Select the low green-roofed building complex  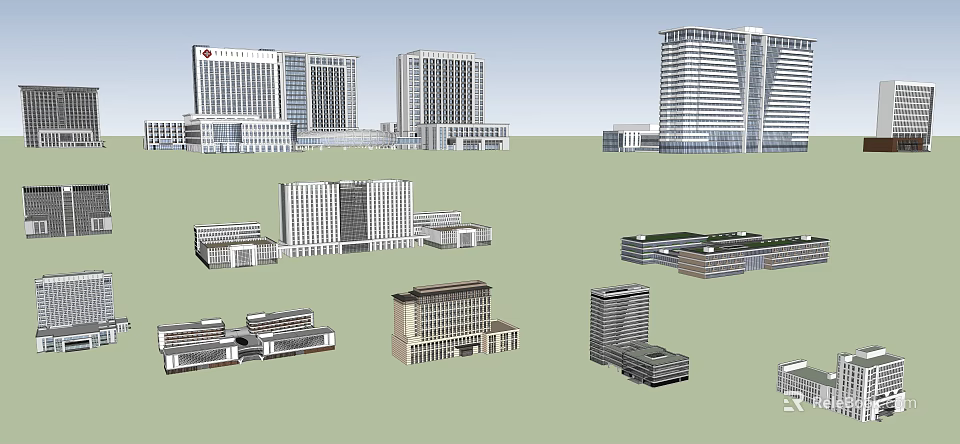pyautogui.click(x=725, y=254)
